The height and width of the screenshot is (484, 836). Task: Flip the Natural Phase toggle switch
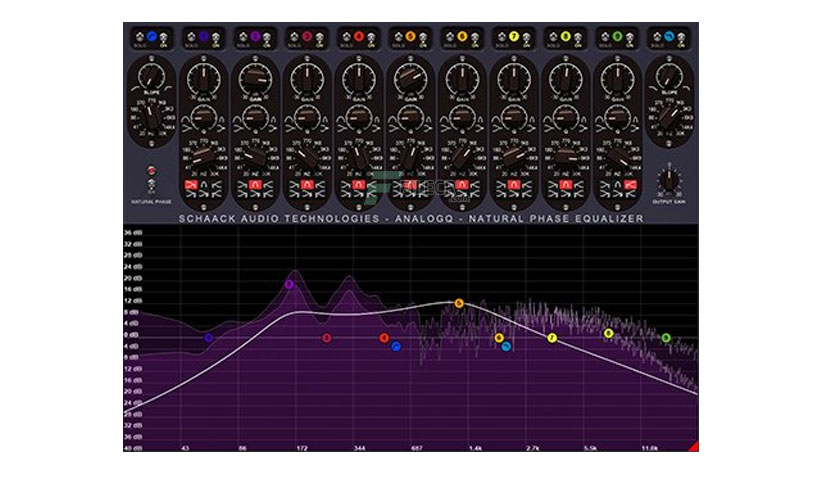pos(151,185)
